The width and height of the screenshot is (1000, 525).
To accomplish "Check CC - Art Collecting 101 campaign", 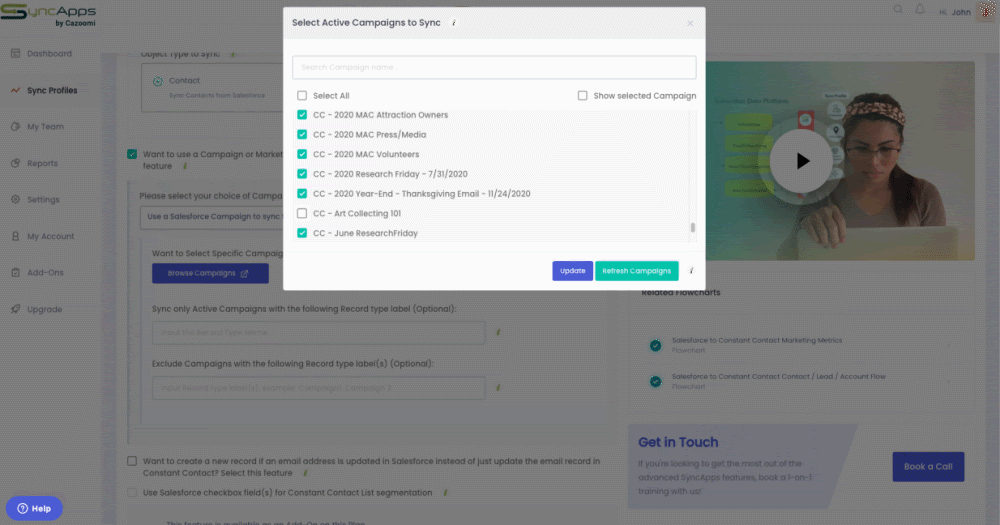I will click(x=302, y=213).
